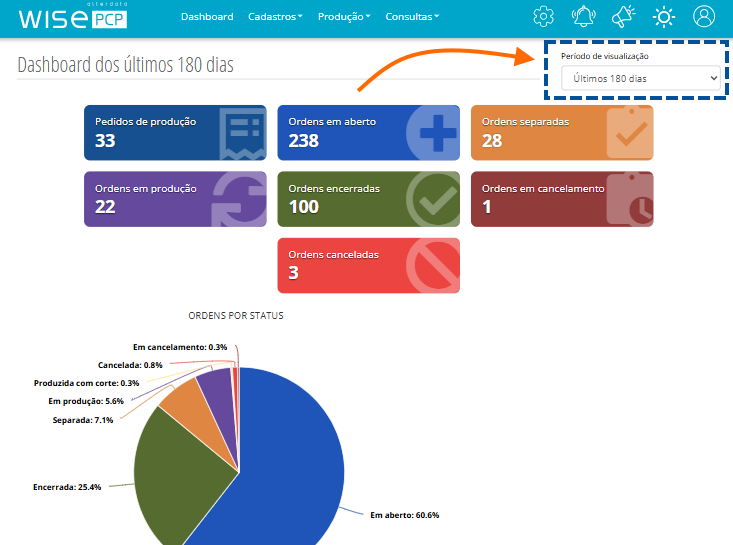733x545 pixels.
Task: Open the Ordens em aberto card
Action: (368, 133)
